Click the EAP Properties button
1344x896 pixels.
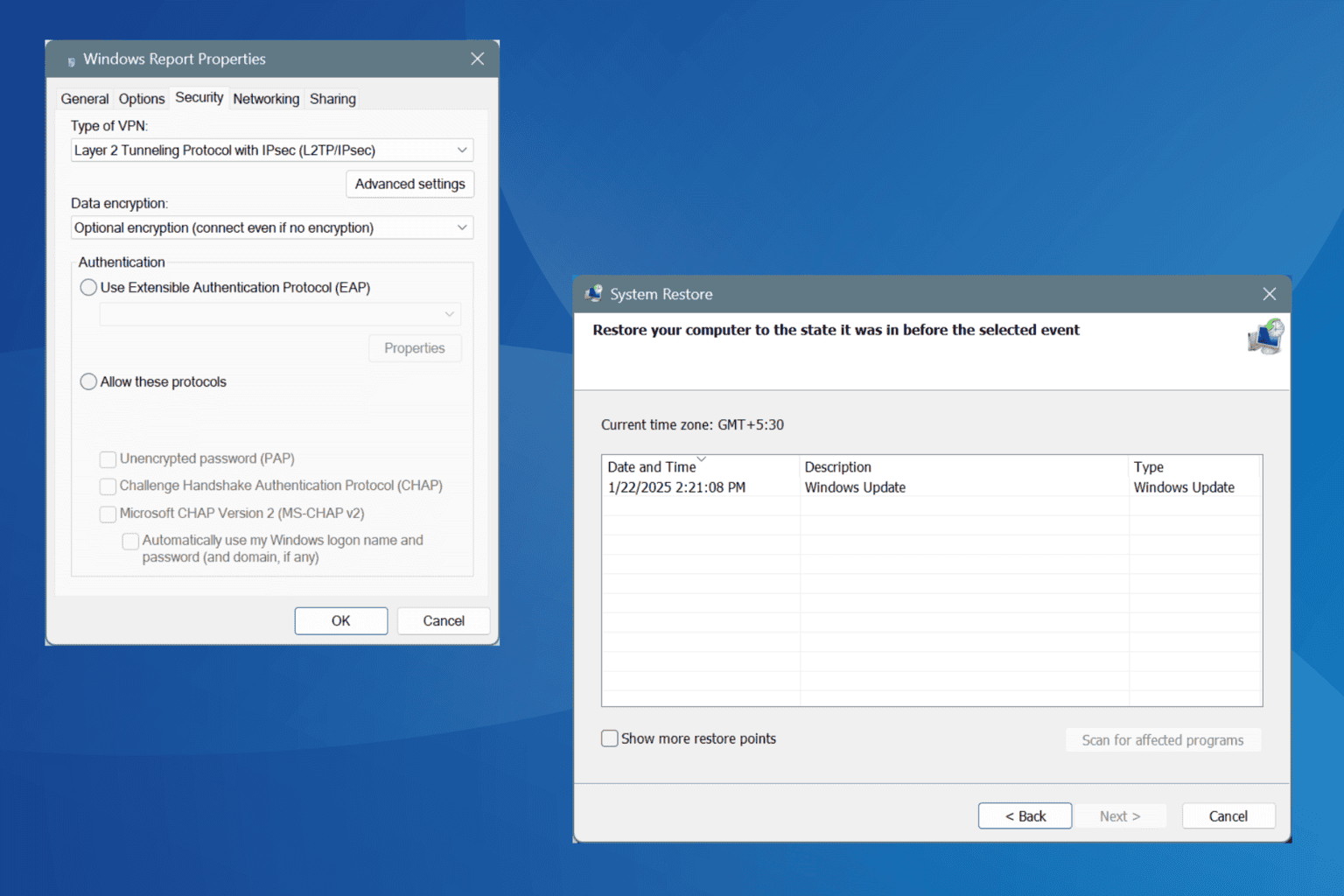415,348
